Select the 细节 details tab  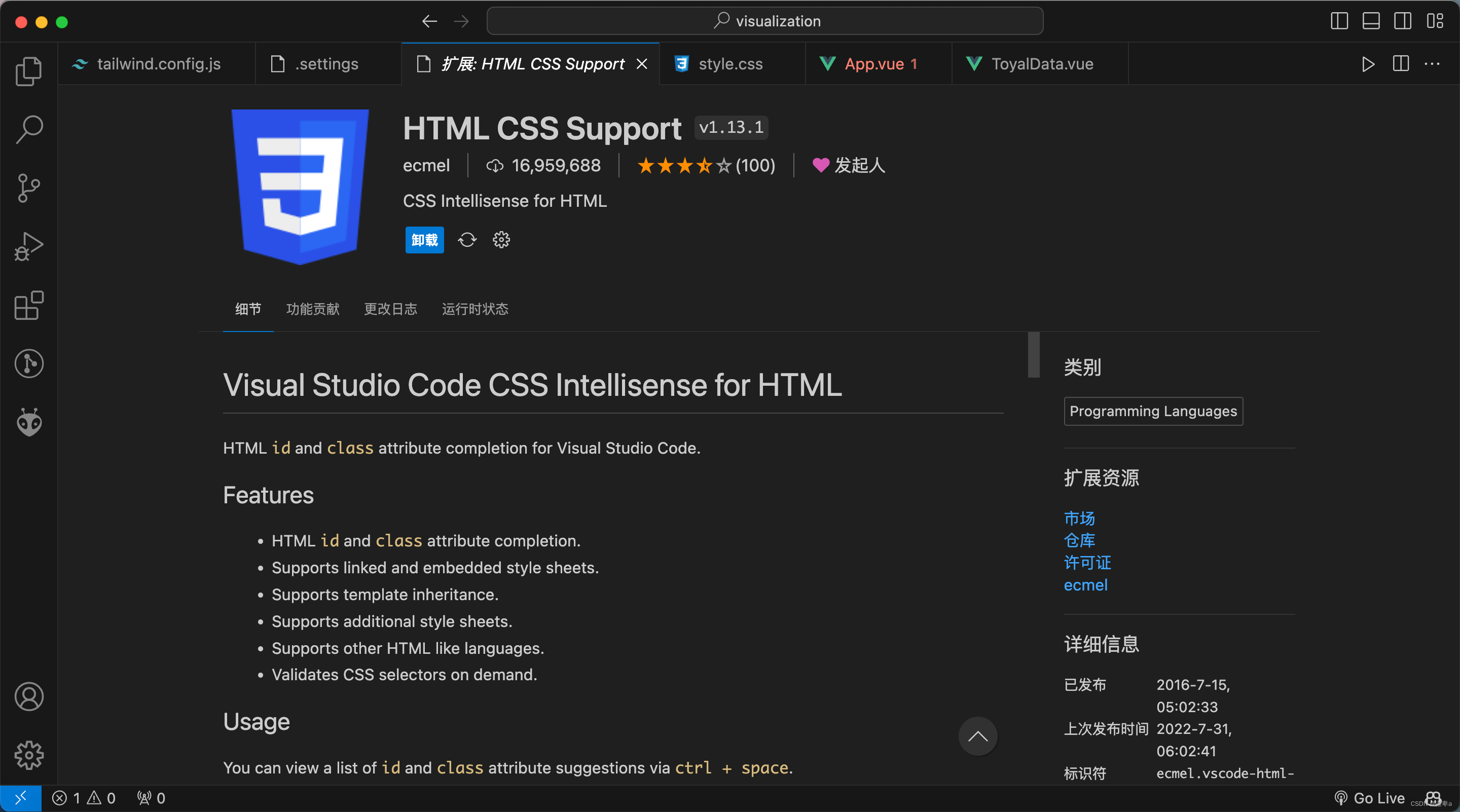(248, 309)
